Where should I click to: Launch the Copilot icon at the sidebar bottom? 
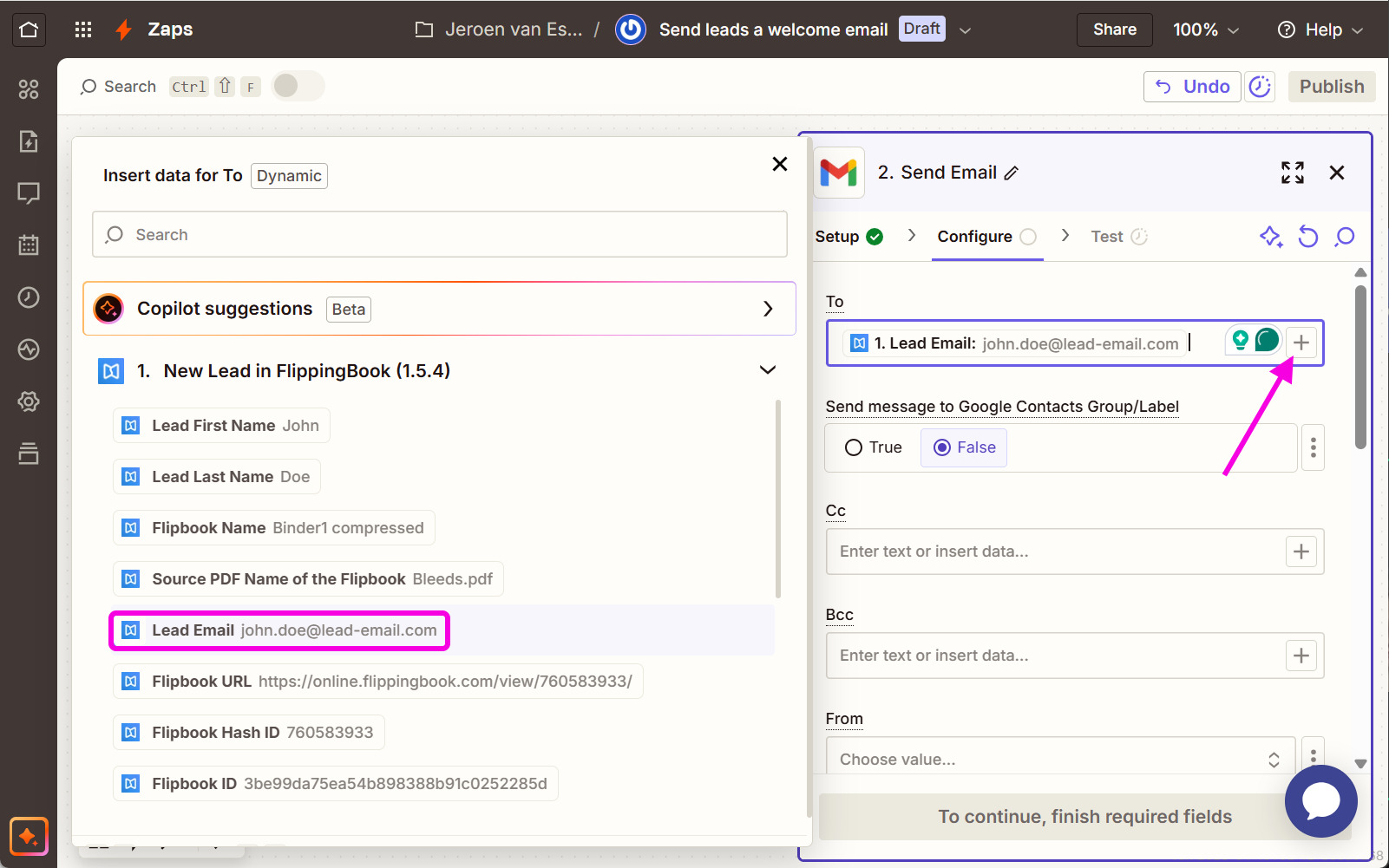point(29,837)
